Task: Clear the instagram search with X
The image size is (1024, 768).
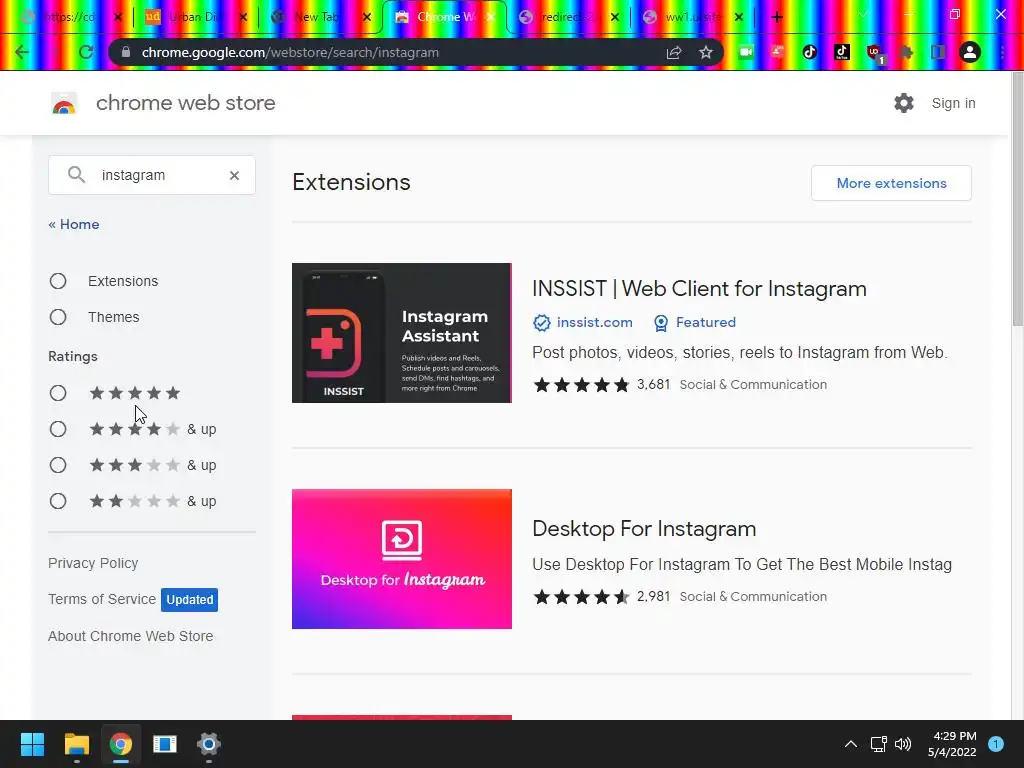Action: 234,175
